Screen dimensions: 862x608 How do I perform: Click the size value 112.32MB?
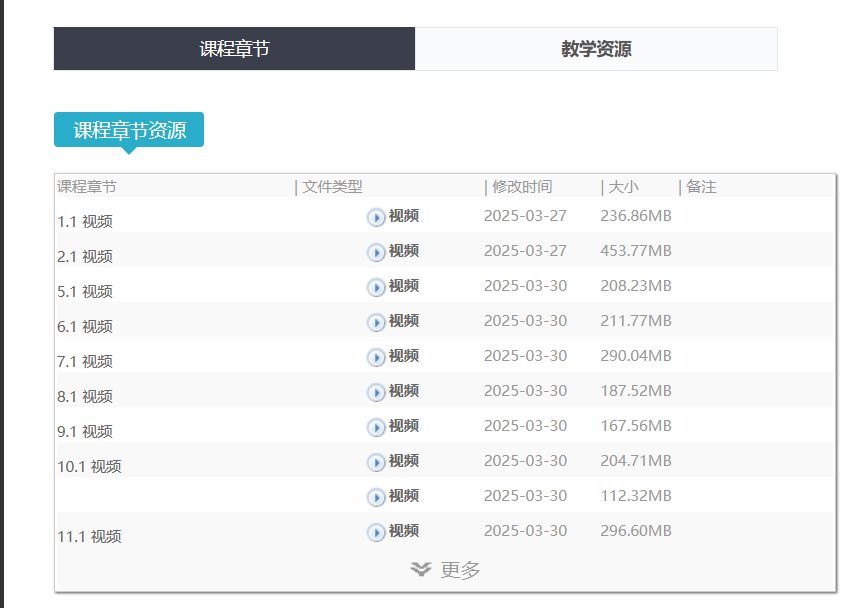point(636,496)
